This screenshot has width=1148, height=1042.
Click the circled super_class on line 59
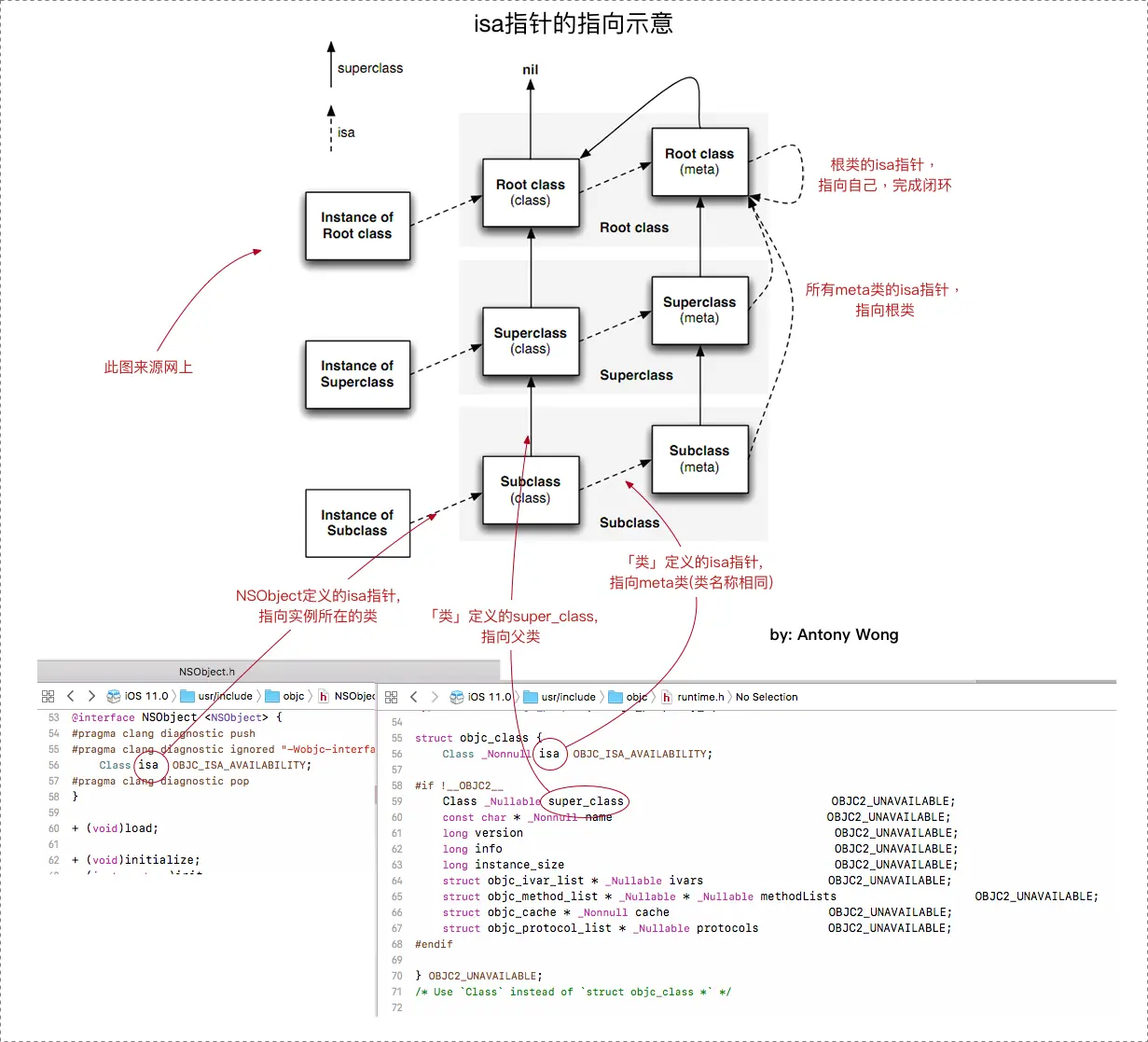tap(587, 801)
